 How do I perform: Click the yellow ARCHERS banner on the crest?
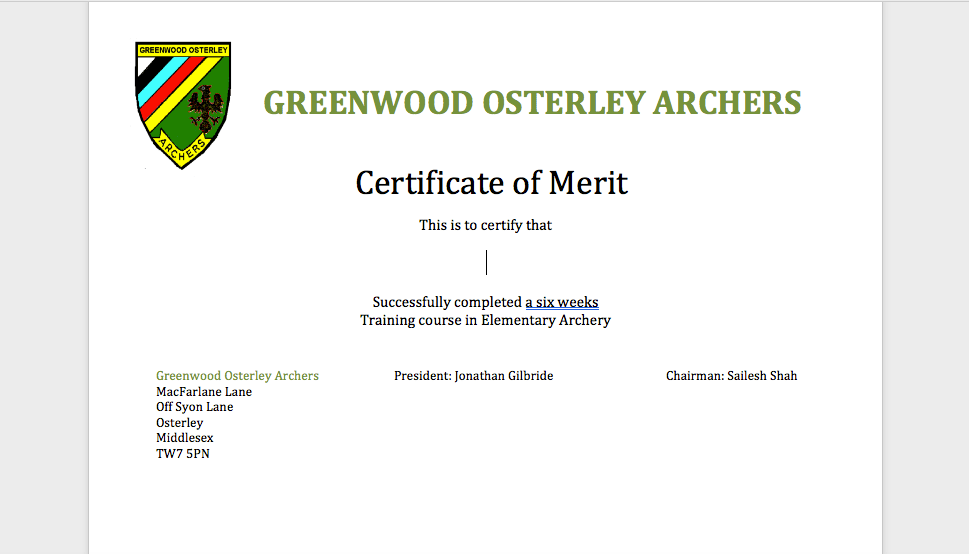coord(184,148)
